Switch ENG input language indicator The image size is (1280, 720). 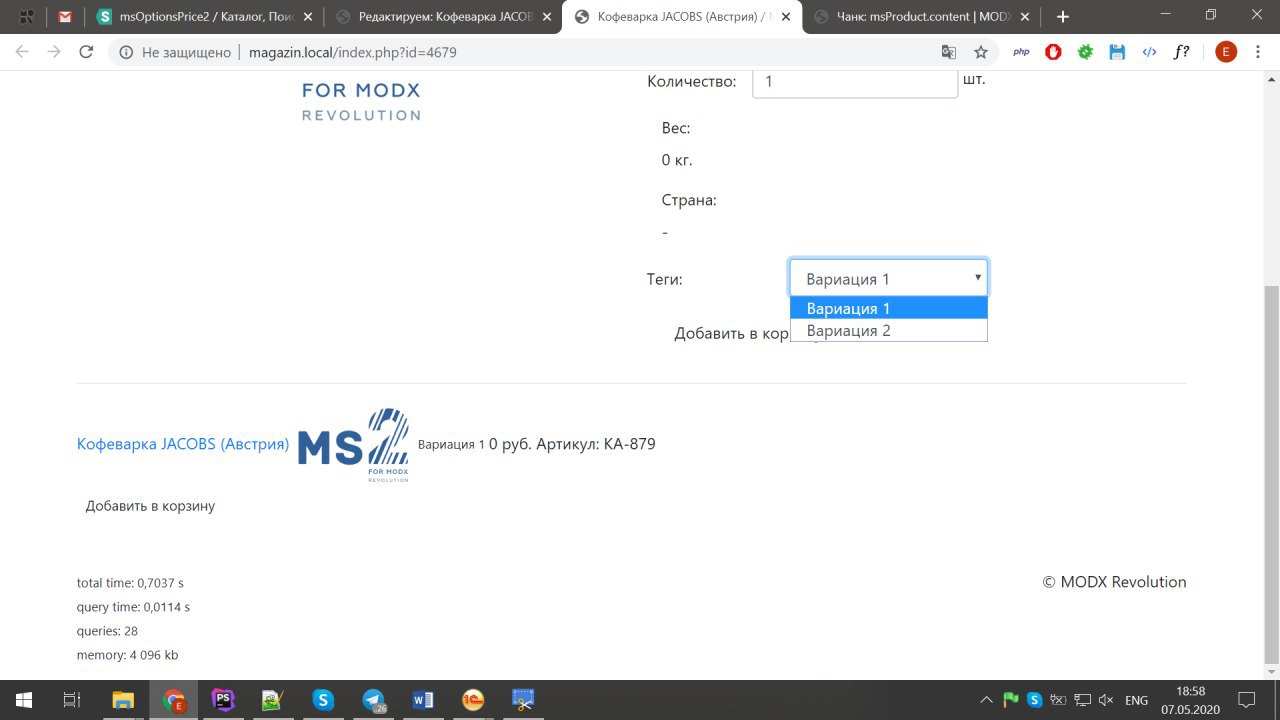point(1136,700)
